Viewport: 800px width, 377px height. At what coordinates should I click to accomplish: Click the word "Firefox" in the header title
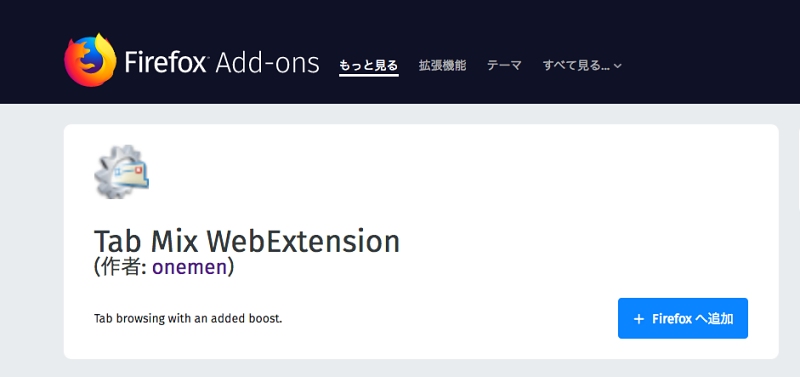[165, 63]
